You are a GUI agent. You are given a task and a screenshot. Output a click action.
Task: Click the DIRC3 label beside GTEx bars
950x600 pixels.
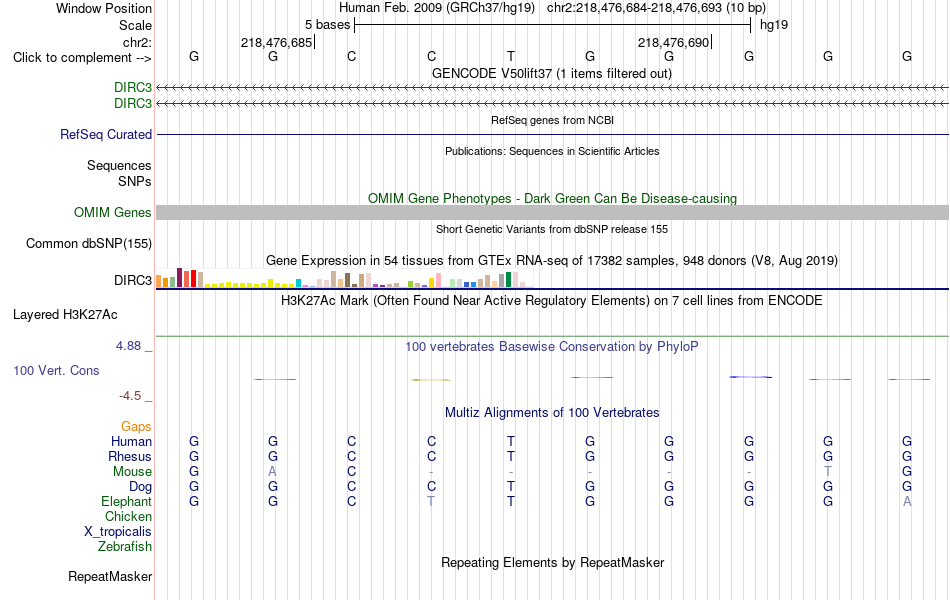133,280
